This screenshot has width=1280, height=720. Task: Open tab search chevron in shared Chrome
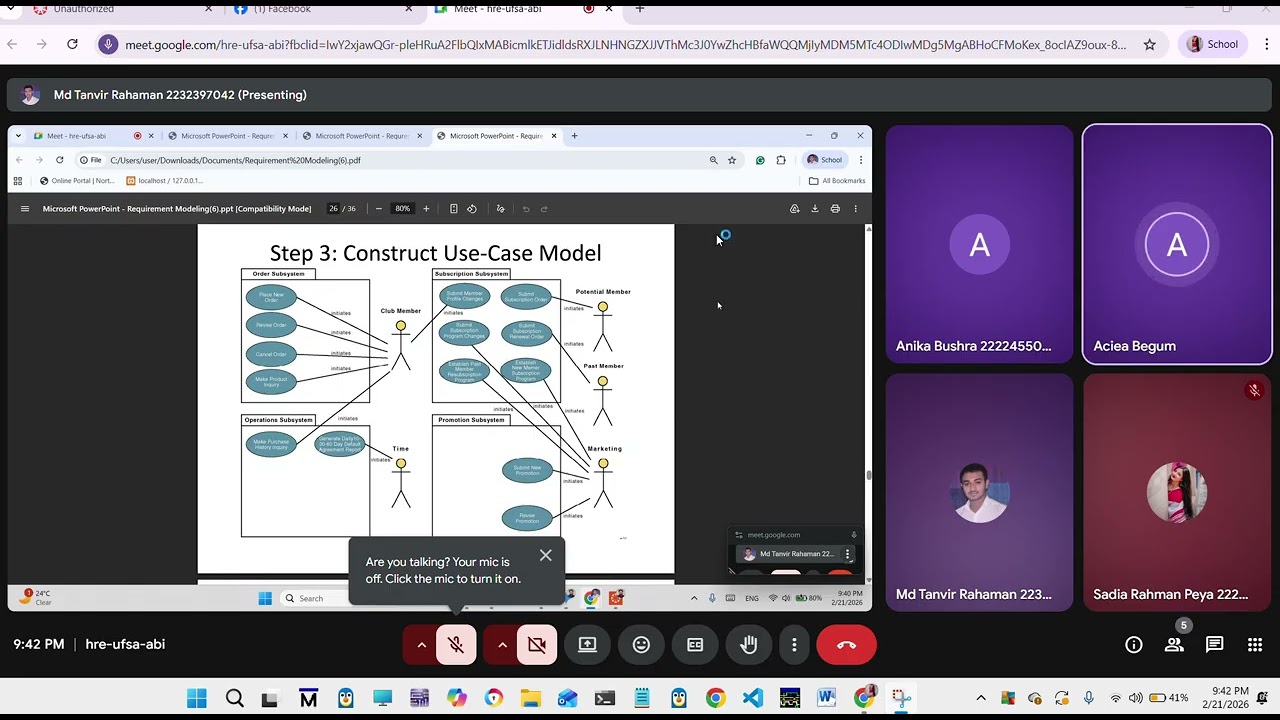coord(18,136)
